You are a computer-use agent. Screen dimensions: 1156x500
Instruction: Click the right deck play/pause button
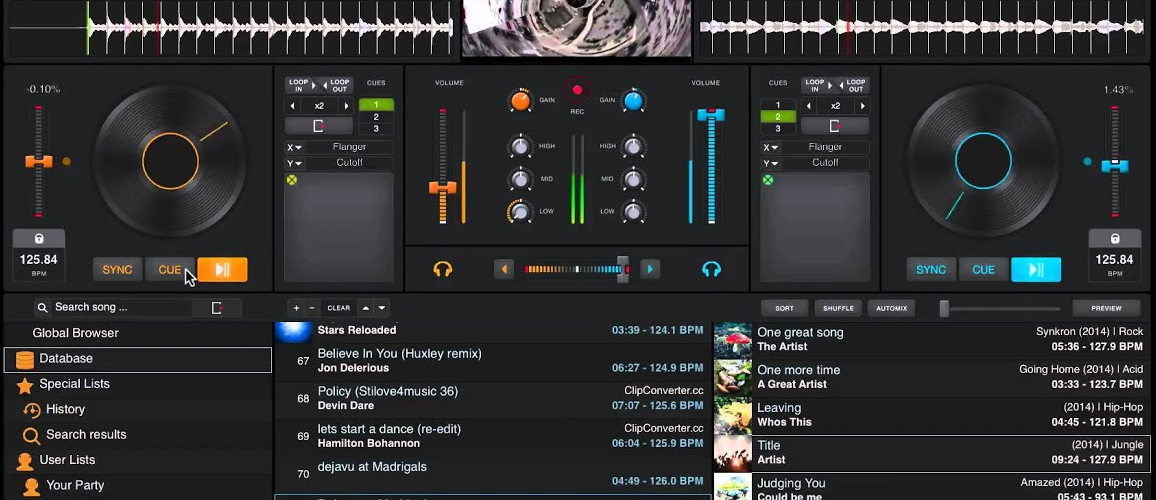pos(1036,270)
